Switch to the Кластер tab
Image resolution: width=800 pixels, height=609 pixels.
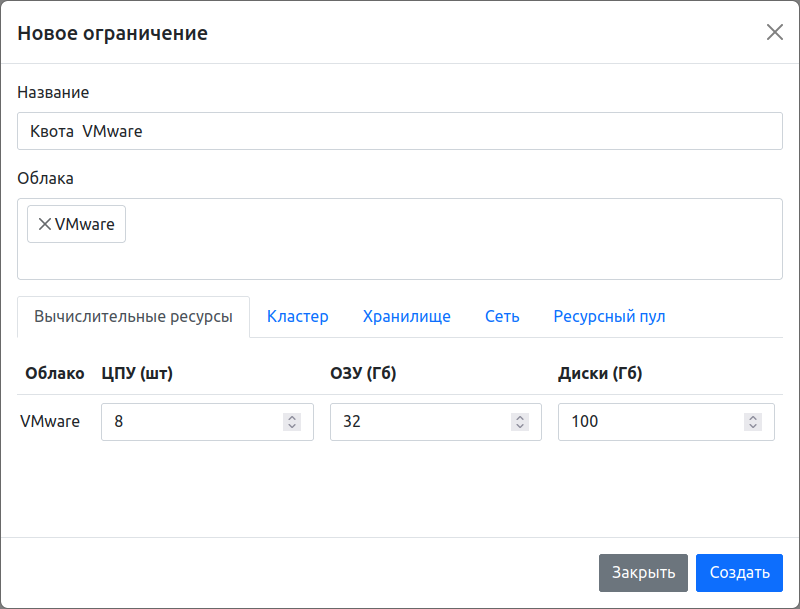pyautogui.click(x=297, y=316)
